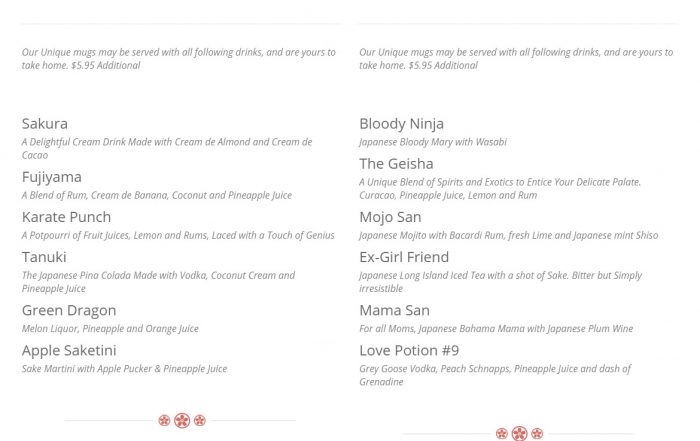Click the Japanese Bloody Mary with Wasabi description
The width and height of the screenshot is (700, 441).
point(433,142)
